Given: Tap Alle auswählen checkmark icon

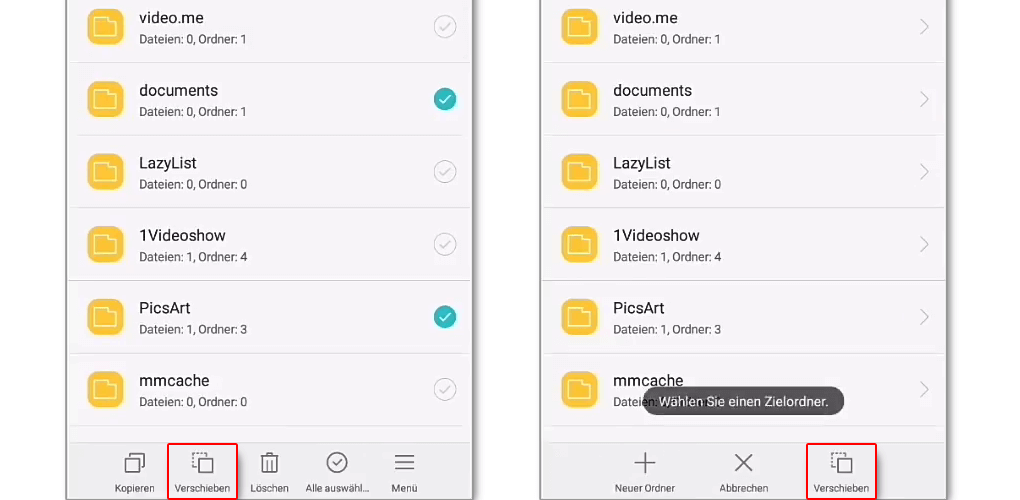Looking at the screenshot, I should pos(337,462).
